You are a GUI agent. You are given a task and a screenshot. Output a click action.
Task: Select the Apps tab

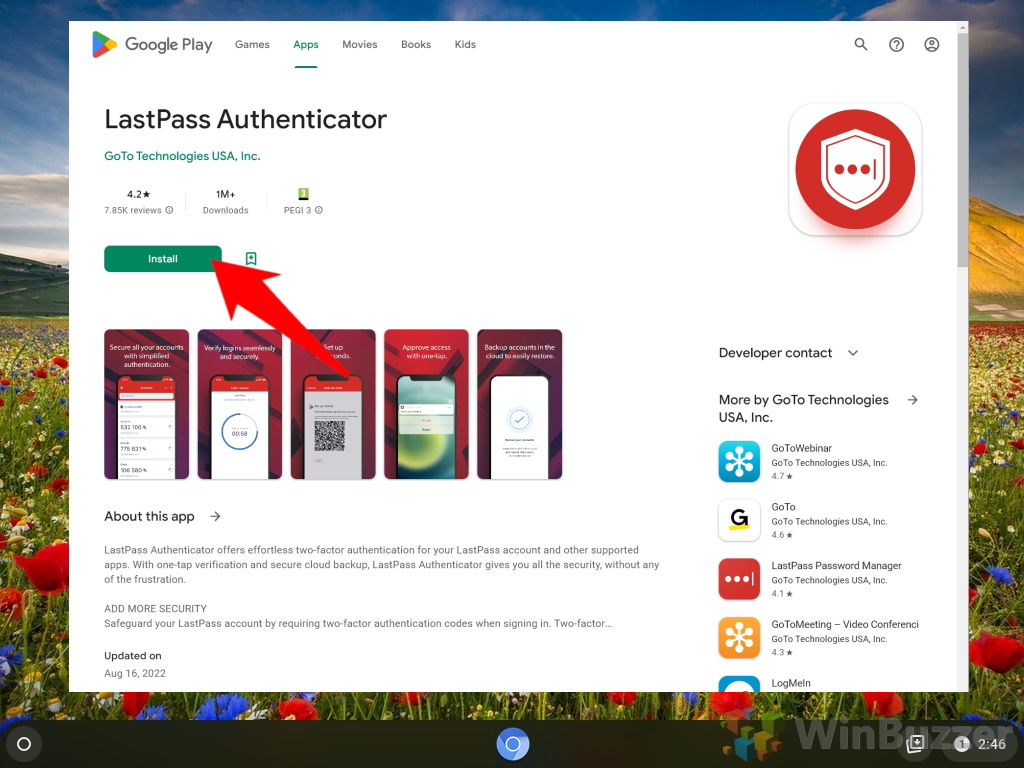[x=306, y=44]
